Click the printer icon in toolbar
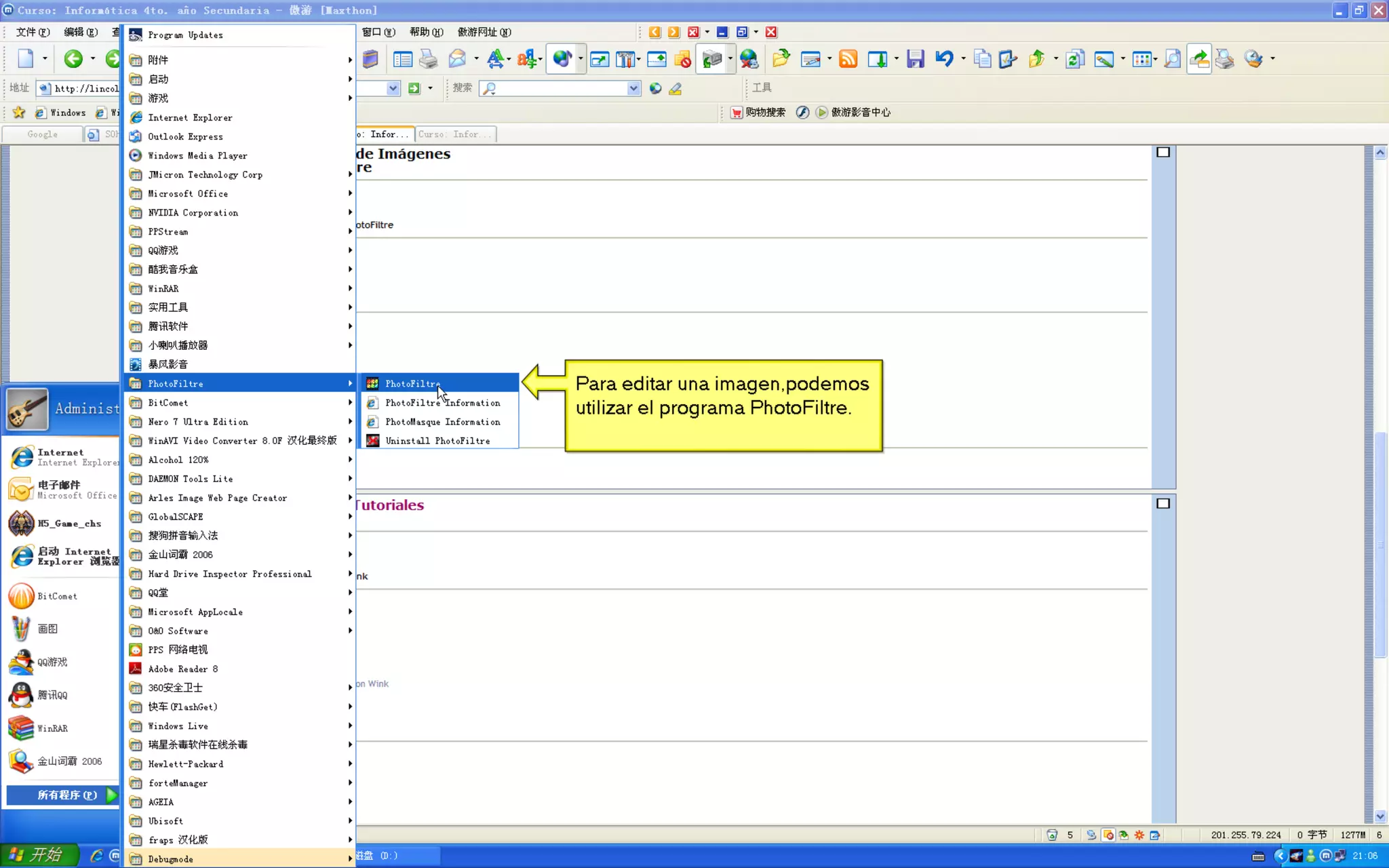 pyautogui.click(x=428, y=60)
